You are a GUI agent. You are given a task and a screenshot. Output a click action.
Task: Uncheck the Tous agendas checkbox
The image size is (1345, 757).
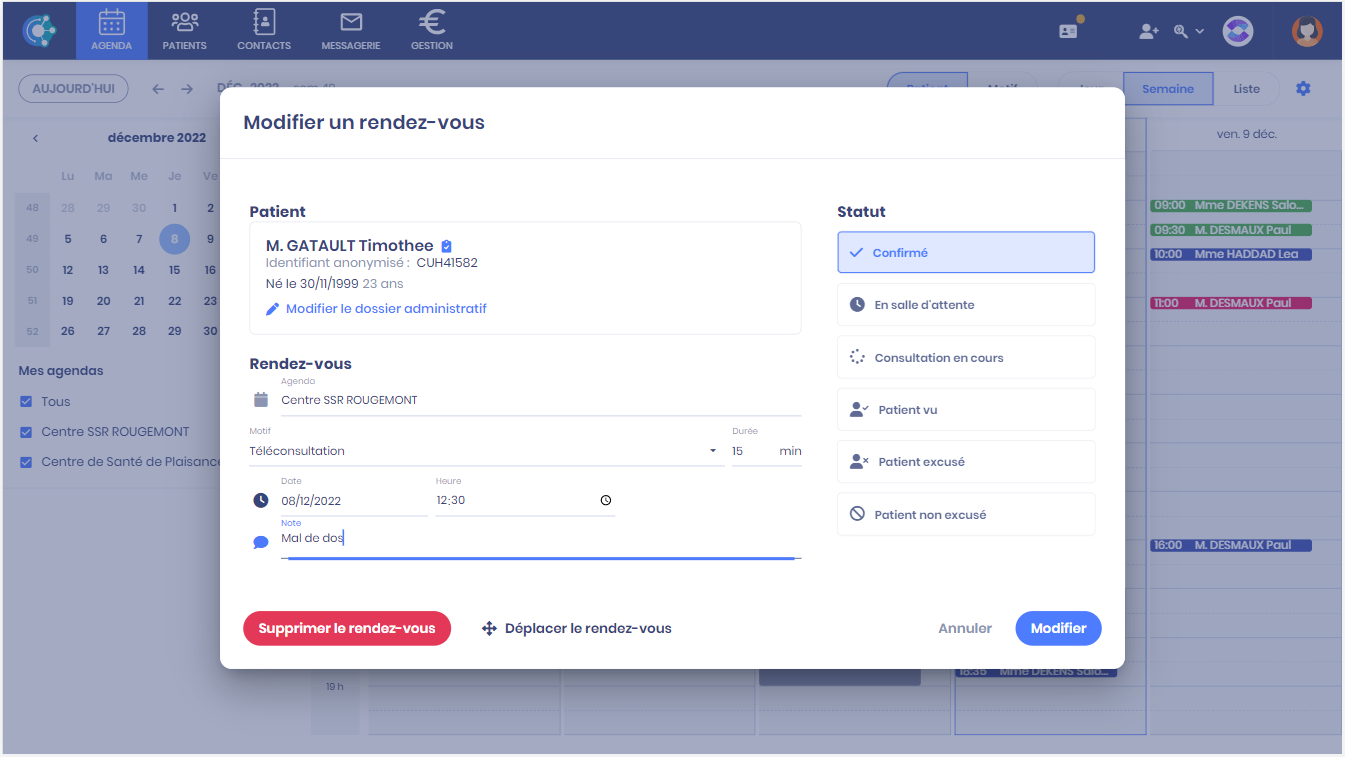point(26,402)
